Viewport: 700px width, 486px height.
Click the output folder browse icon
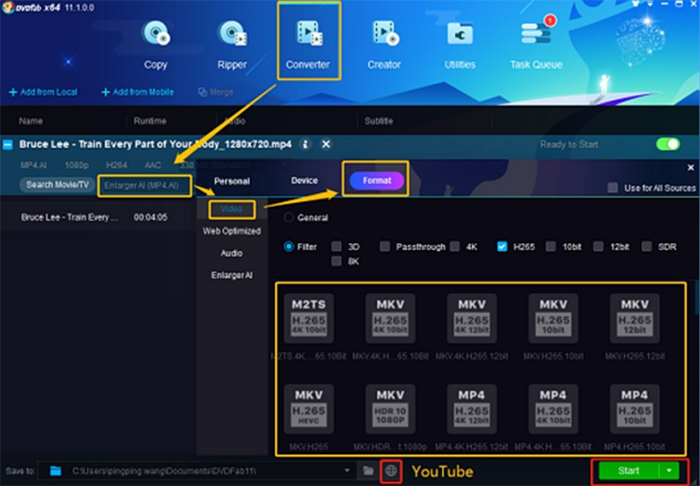point(368,471)
